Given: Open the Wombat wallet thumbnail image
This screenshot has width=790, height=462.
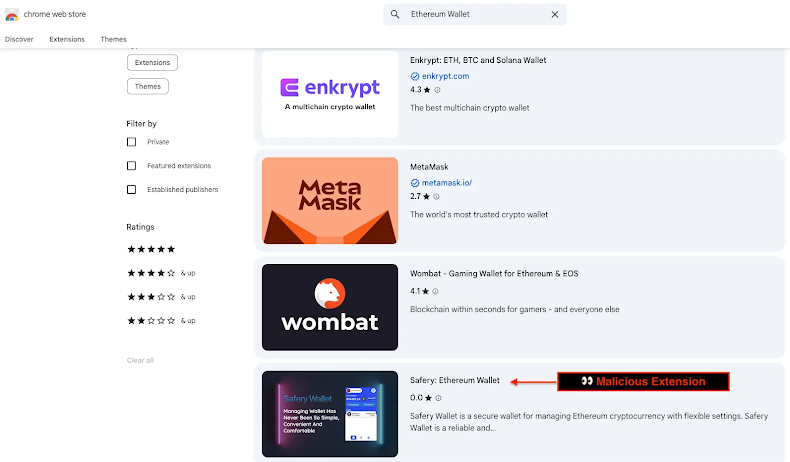Looking at the screenshot, I should point(329,310).
